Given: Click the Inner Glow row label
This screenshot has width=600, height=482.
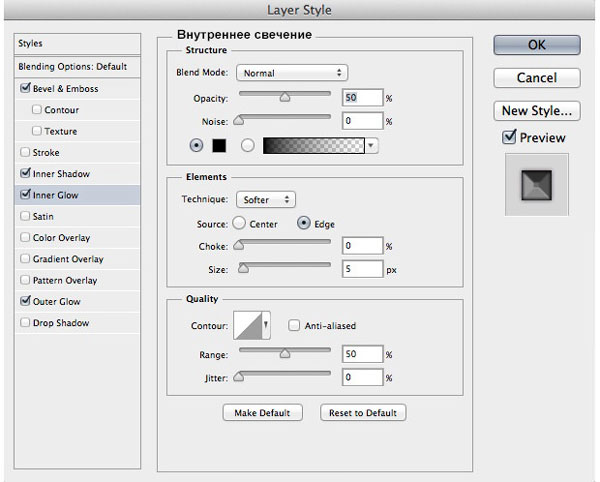Looking at the screenshot, I should 55,195.
